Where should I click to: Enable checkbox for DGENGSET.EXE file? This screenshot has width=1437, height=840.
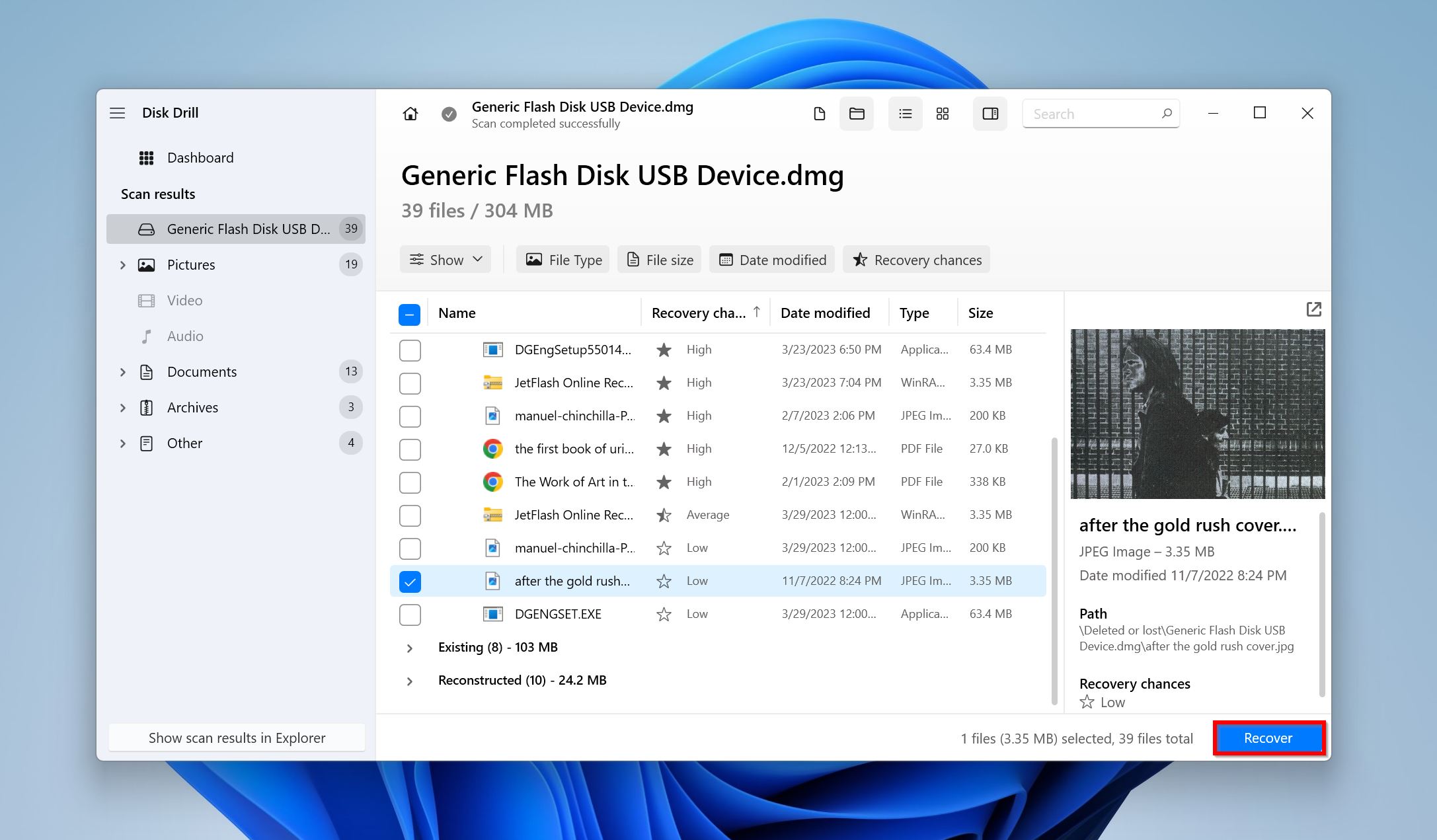coord(410,614)
